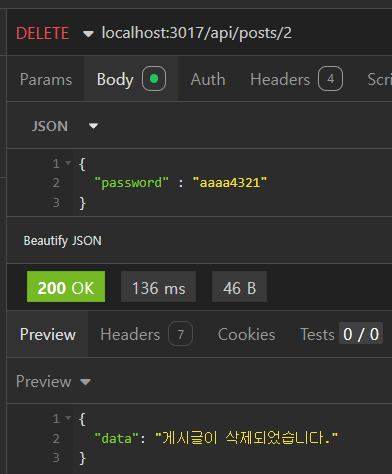Switch to response Preview tab

[x=48, y=334]
